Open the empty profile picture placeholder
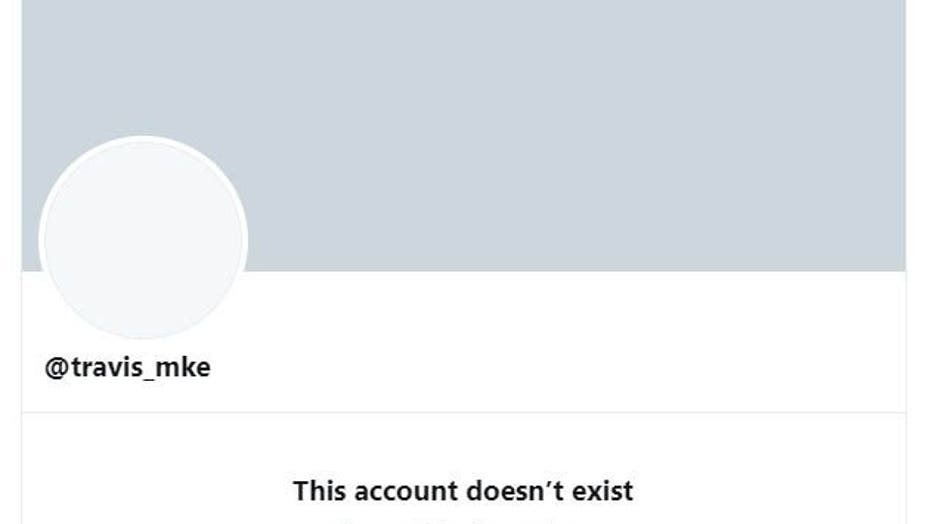 click(x=143, y=238)
